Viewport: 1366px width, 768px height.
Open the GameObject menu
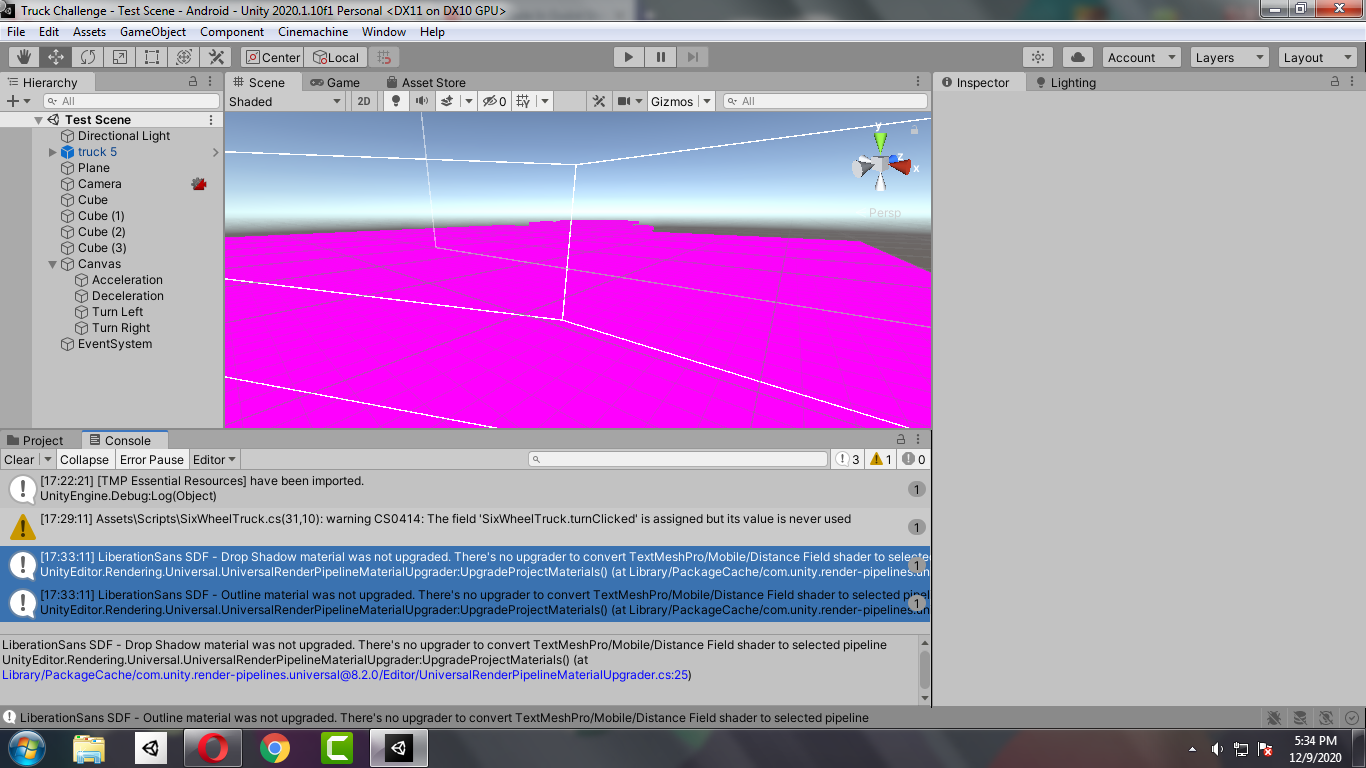coord(152,31)
